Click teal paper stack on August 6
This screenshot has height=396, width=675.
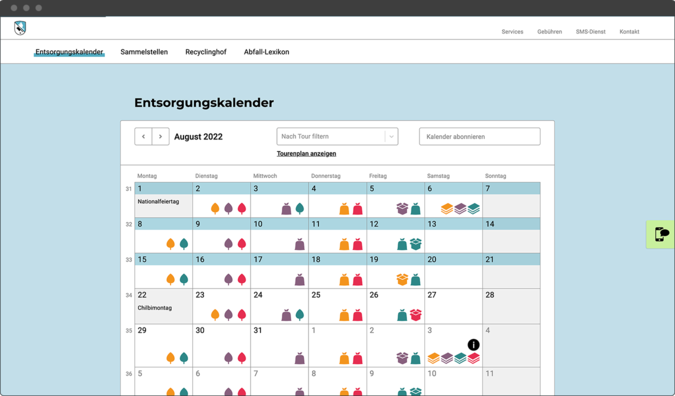pyautogui.click(x=474, y=209)
